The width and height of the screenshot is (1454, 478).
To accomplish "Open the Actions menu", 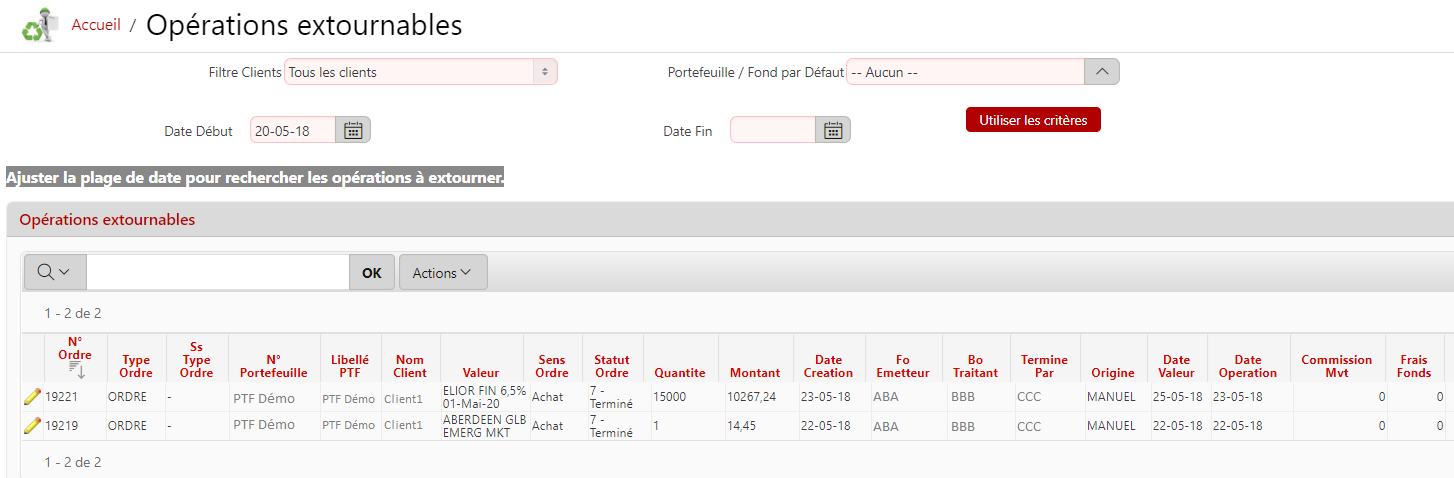I will pyautogui.click(x=442, y=273).
